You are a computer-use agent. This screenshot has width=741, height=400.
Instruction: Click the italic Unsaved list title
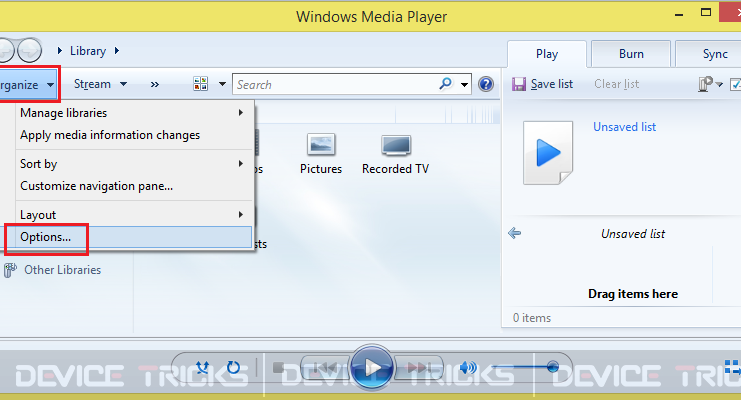pyautogui.click(x=633, y=234)
